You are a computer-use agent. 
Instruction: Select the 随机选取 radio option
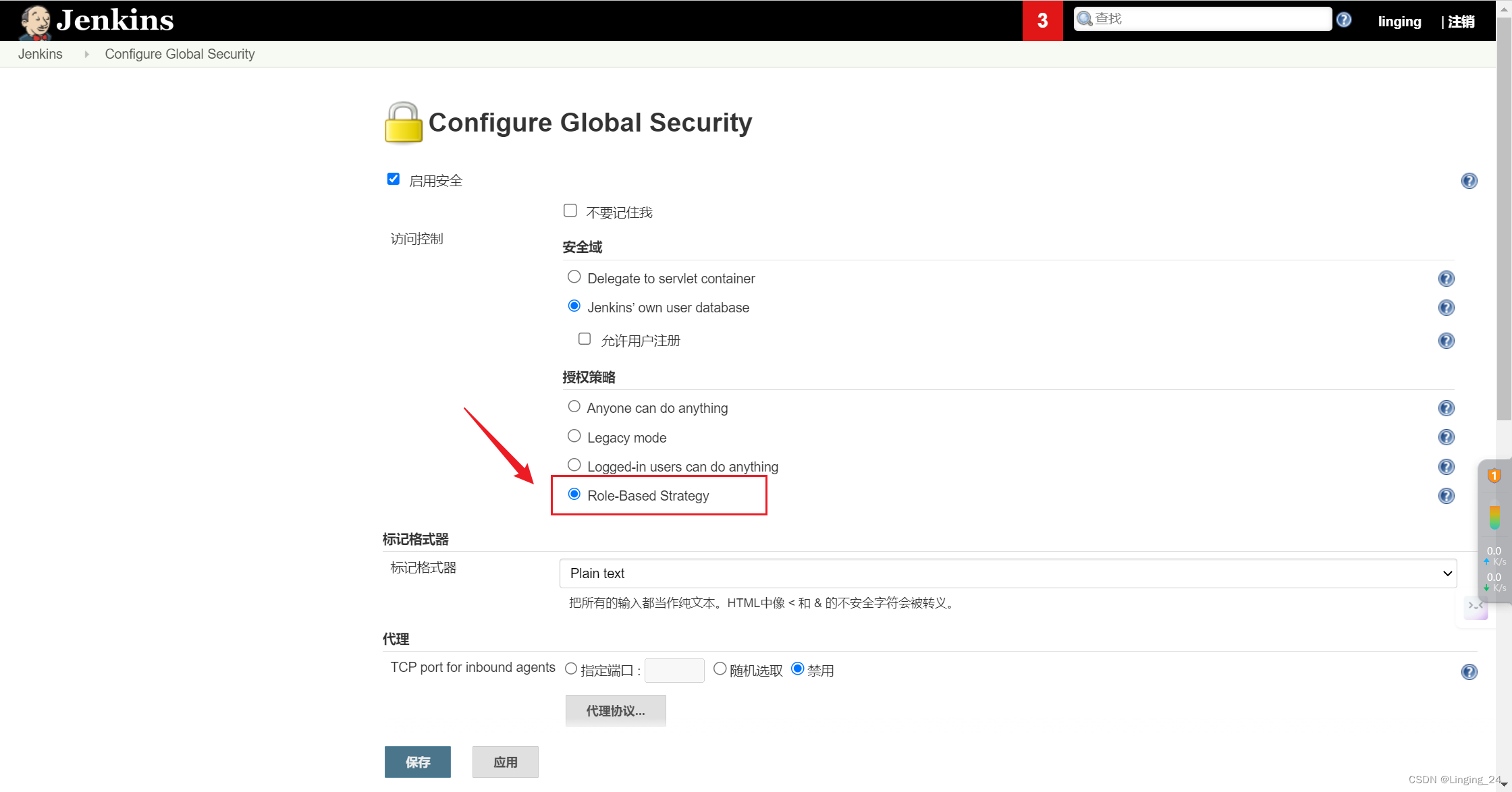(x=720, y=669)
